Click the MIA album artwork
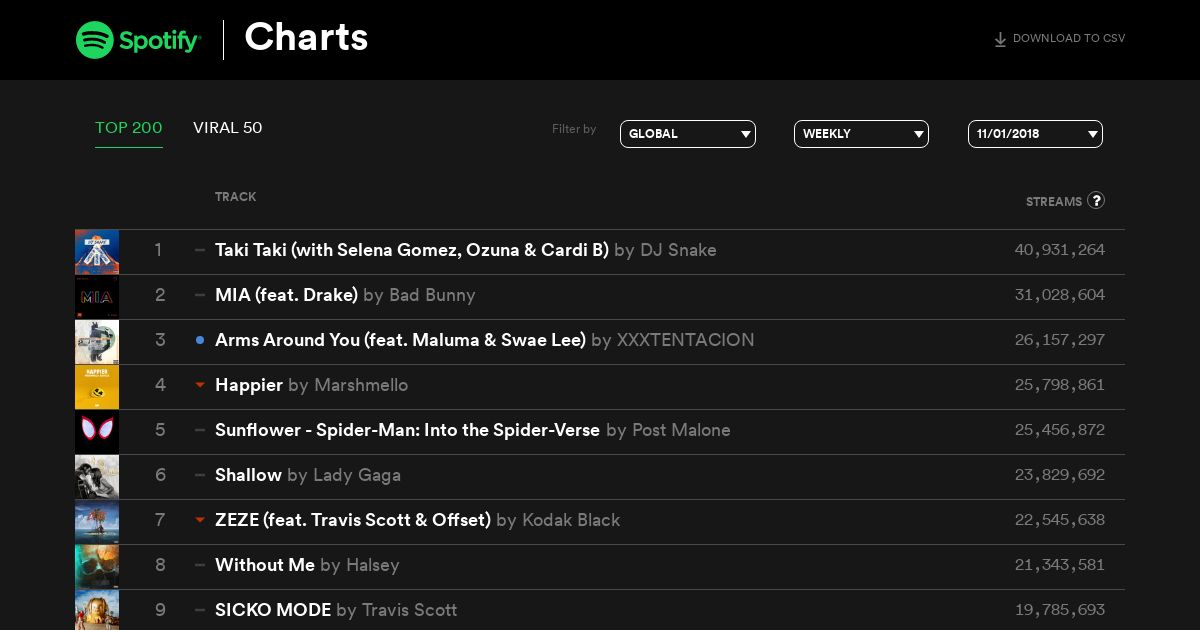The width and height of the screenshot is (1200, 630). (97, 297)
